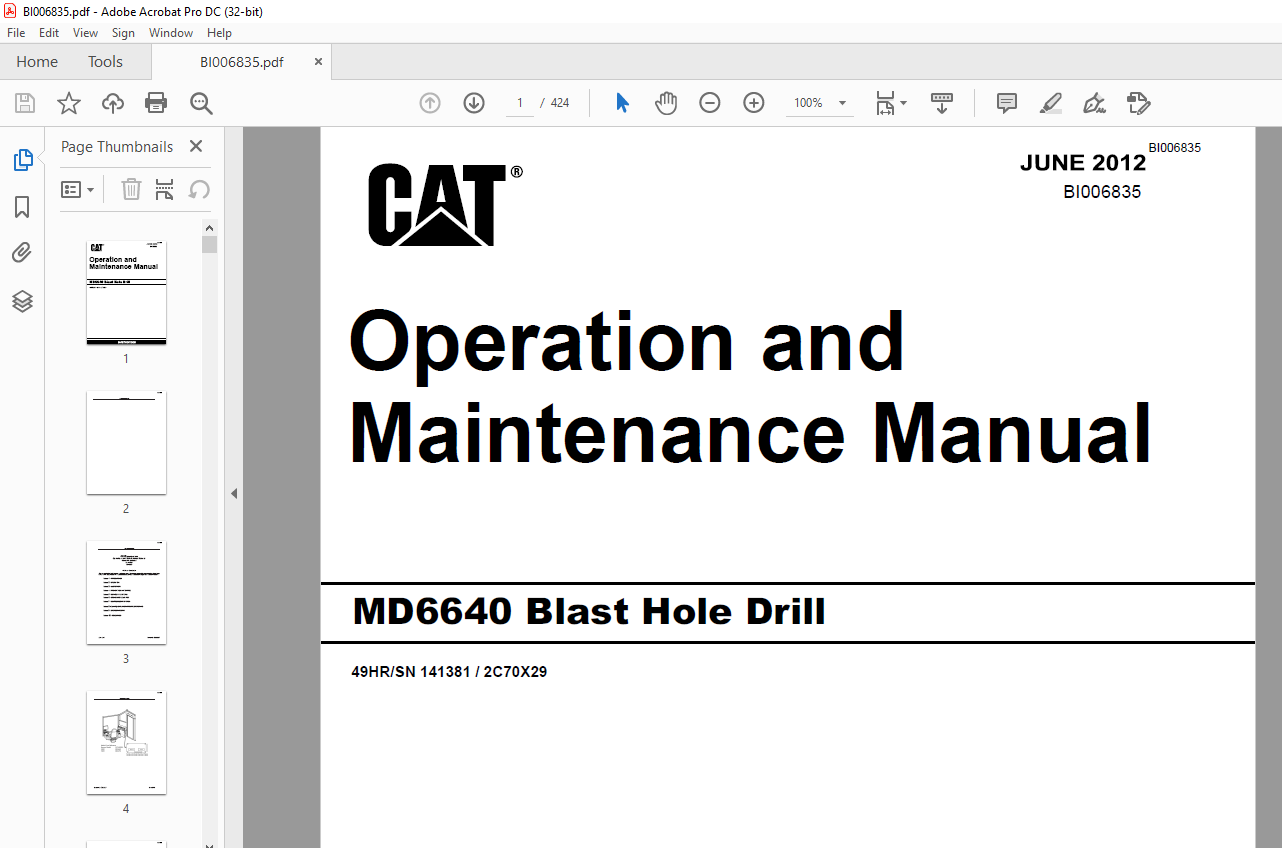
Task: Click the page number input field
Action: point(520,103)
